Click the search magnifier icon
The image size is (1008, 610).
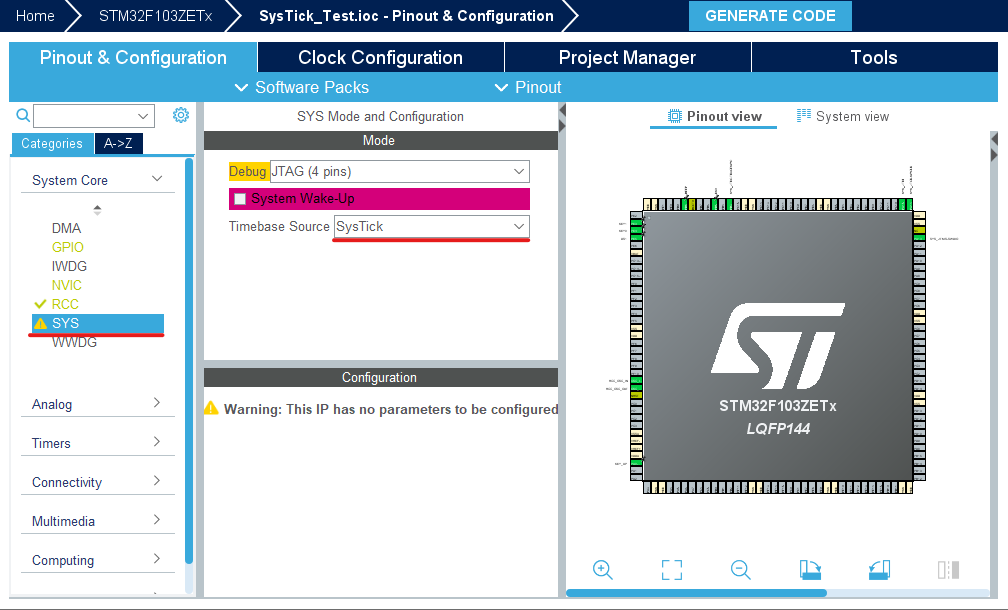pyautogui.click(x=22, y=115)
